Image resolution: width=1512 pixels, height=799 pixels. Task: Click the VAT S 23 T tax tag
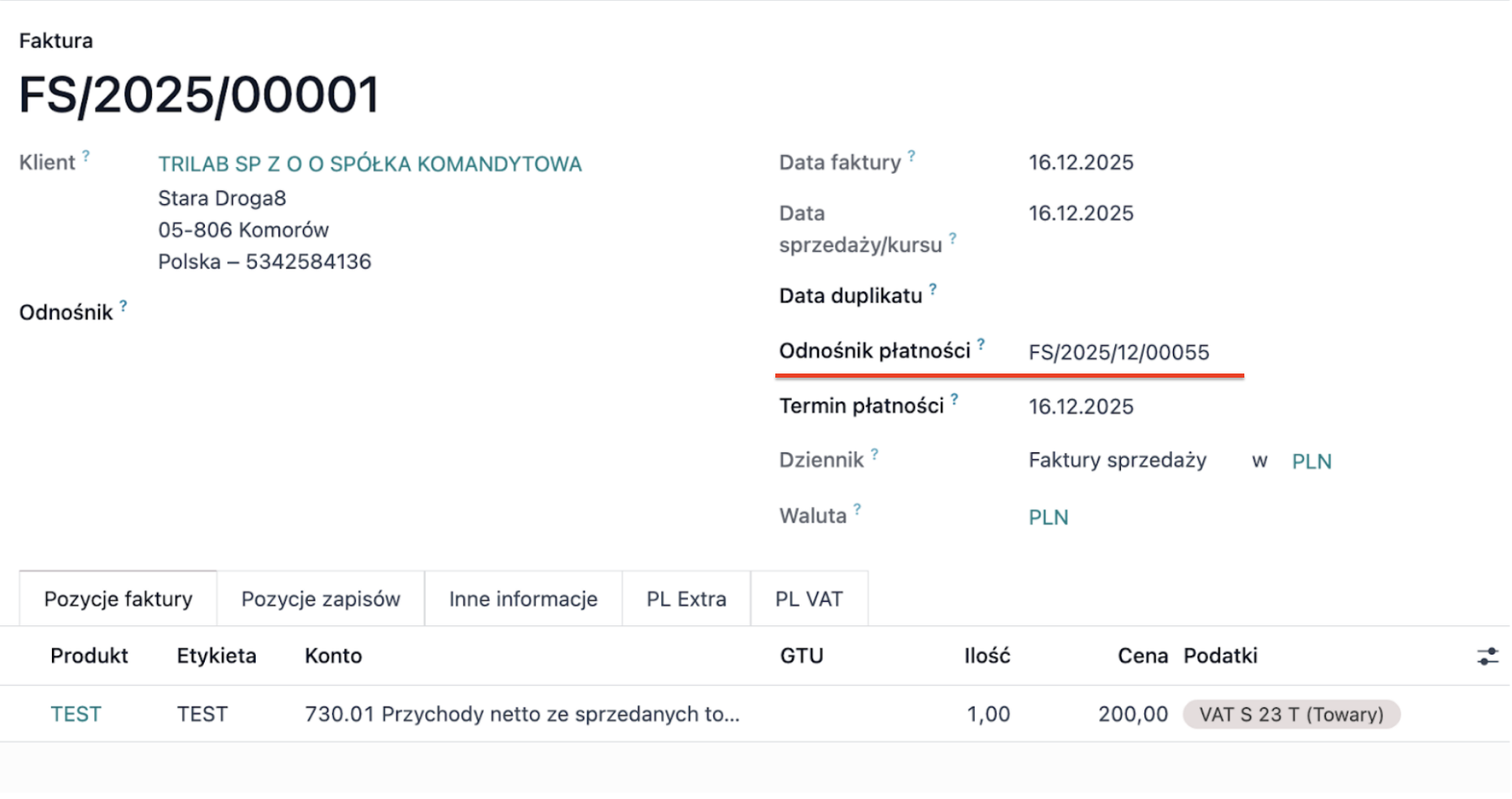pyautogui.click(x=1290, y=714)
